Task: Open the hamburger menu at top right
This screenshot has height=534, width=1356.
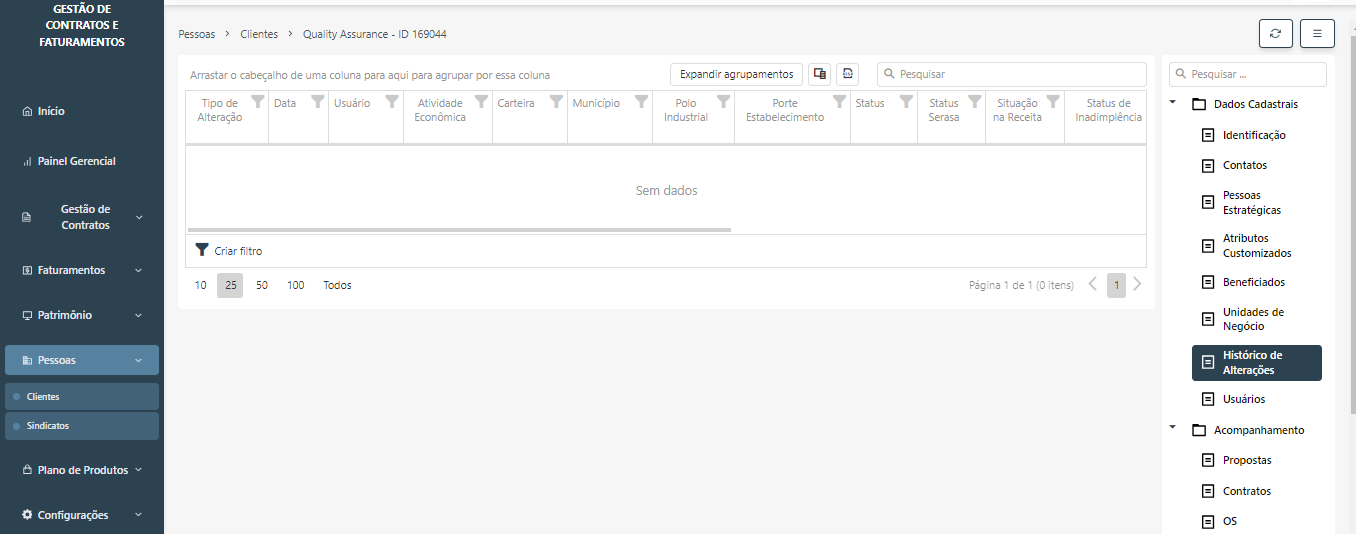Action: pyautogui.click(x=1317, y=33)
